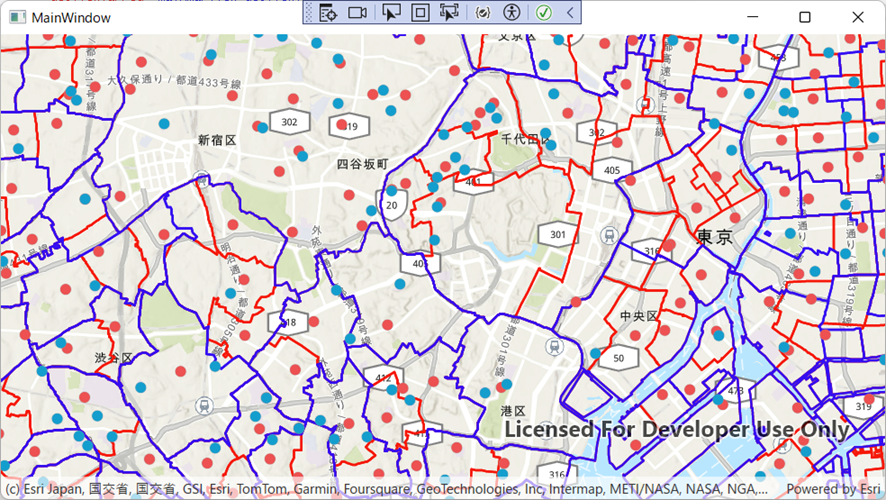Open the binding failures braces icon
The image size is (886, 500).
[x=482, y=12]
